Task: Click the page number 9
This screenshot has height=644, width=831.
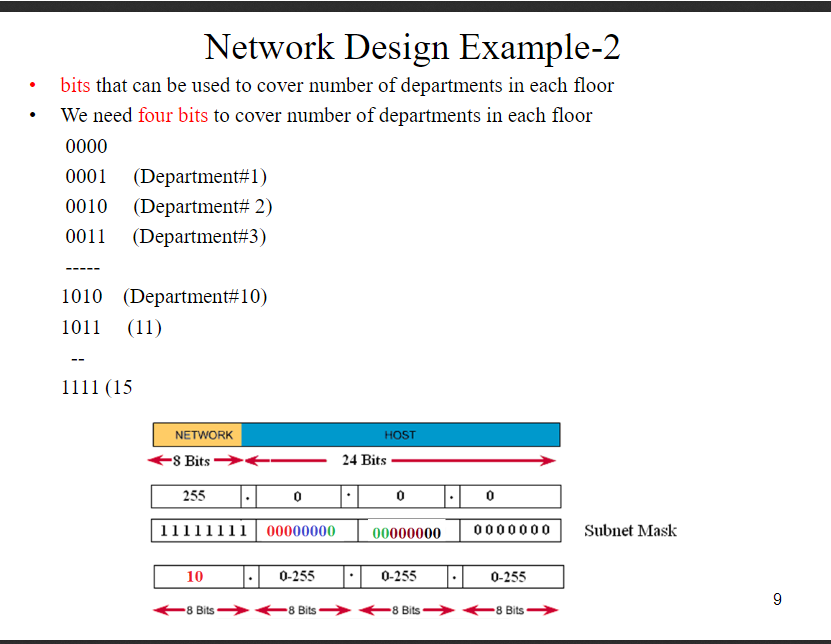Action: tap(777, 600)
